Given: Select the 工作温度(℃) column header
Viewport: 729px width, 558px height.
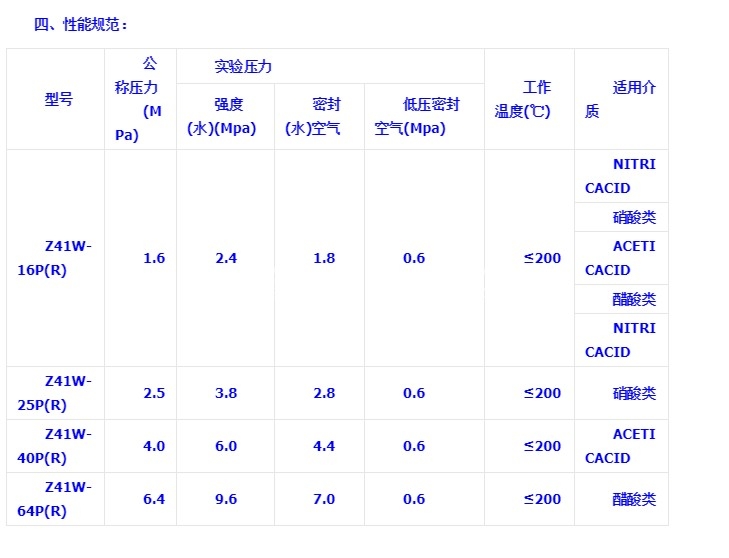Looking at the screenshot, I should click(530, 100).
